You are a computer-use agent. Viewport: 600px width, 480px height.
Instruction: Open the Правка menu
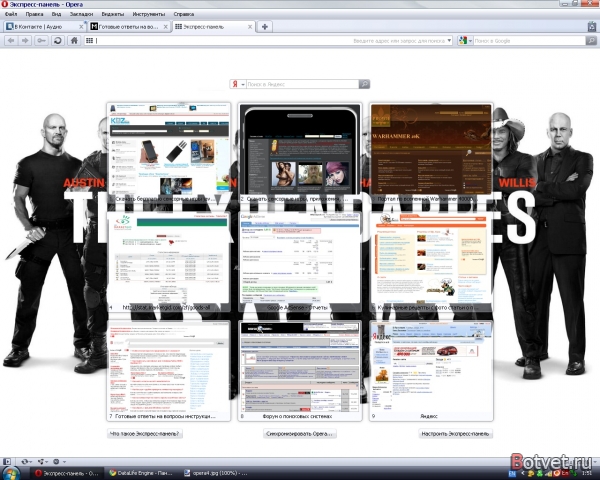(x=34, y=14)
